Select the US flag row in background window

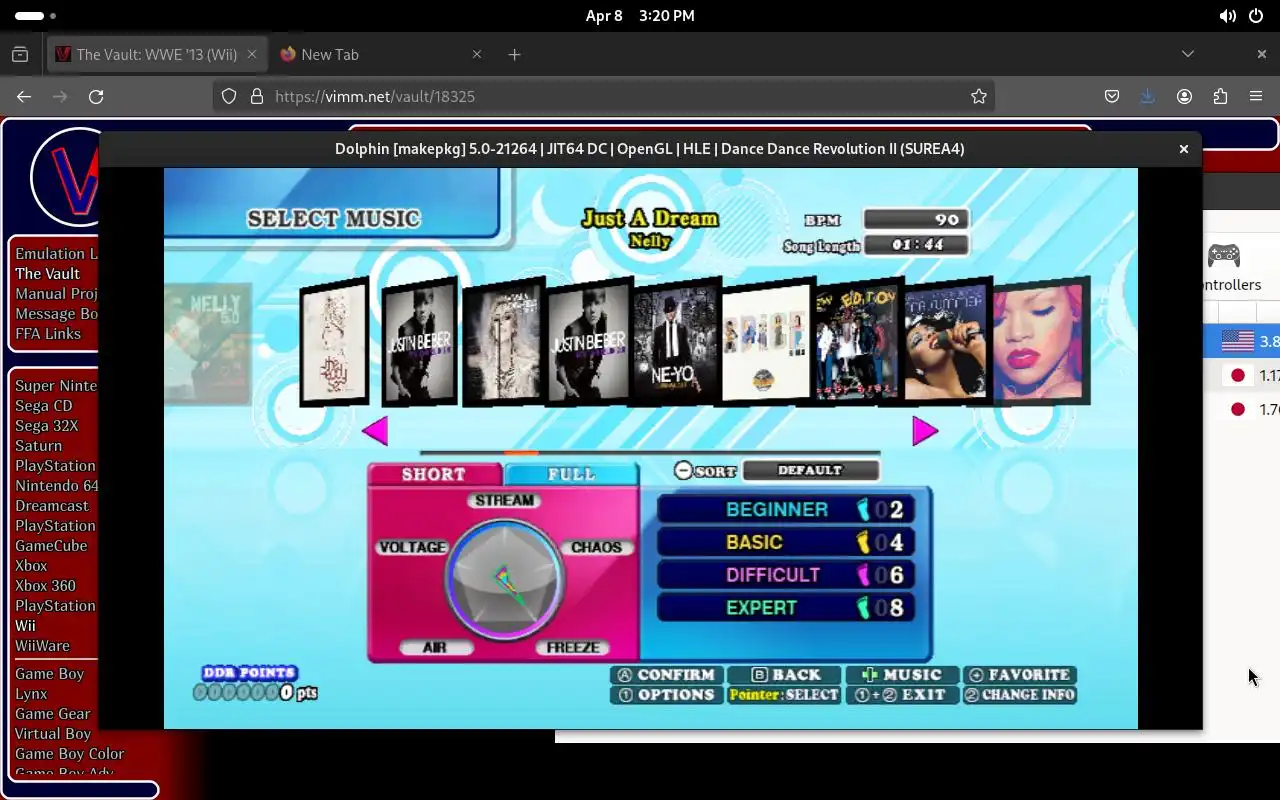click(1241, 341)
